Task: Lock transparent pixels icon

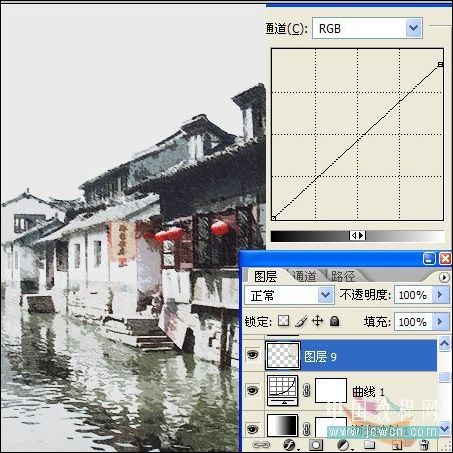Action: 284,321
